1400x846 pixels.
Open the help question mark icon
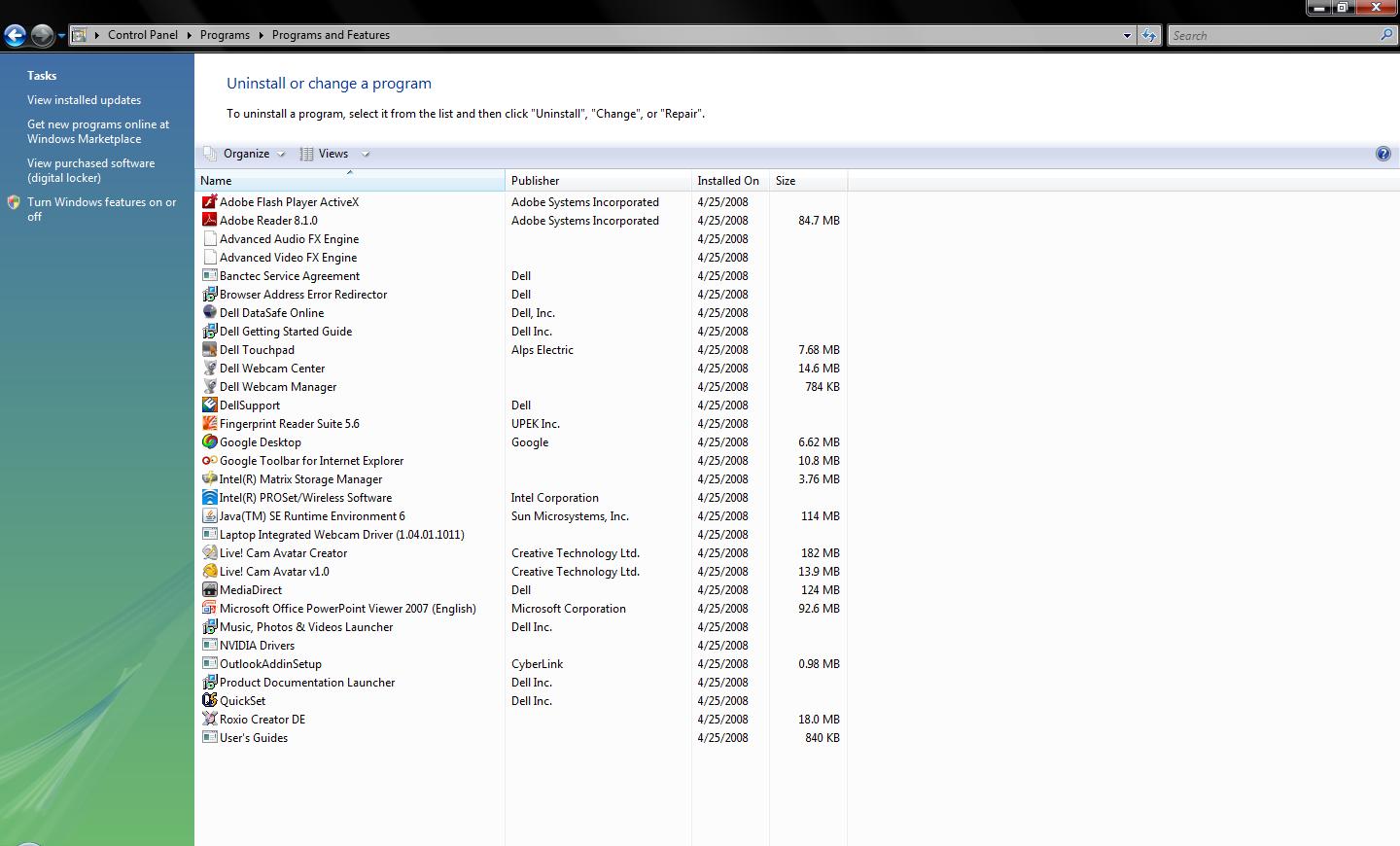(x=1382, y=154)
